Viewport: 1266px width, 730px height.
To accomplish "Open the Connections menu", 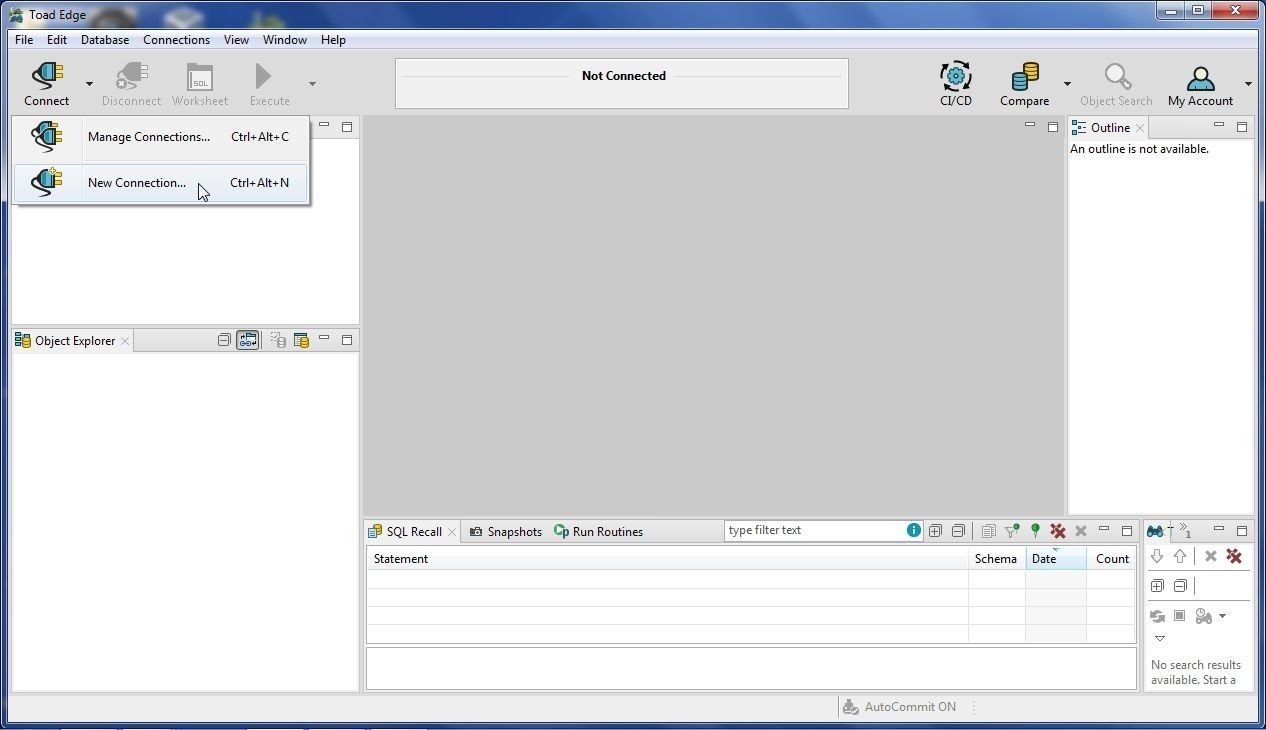I will 176,40.
